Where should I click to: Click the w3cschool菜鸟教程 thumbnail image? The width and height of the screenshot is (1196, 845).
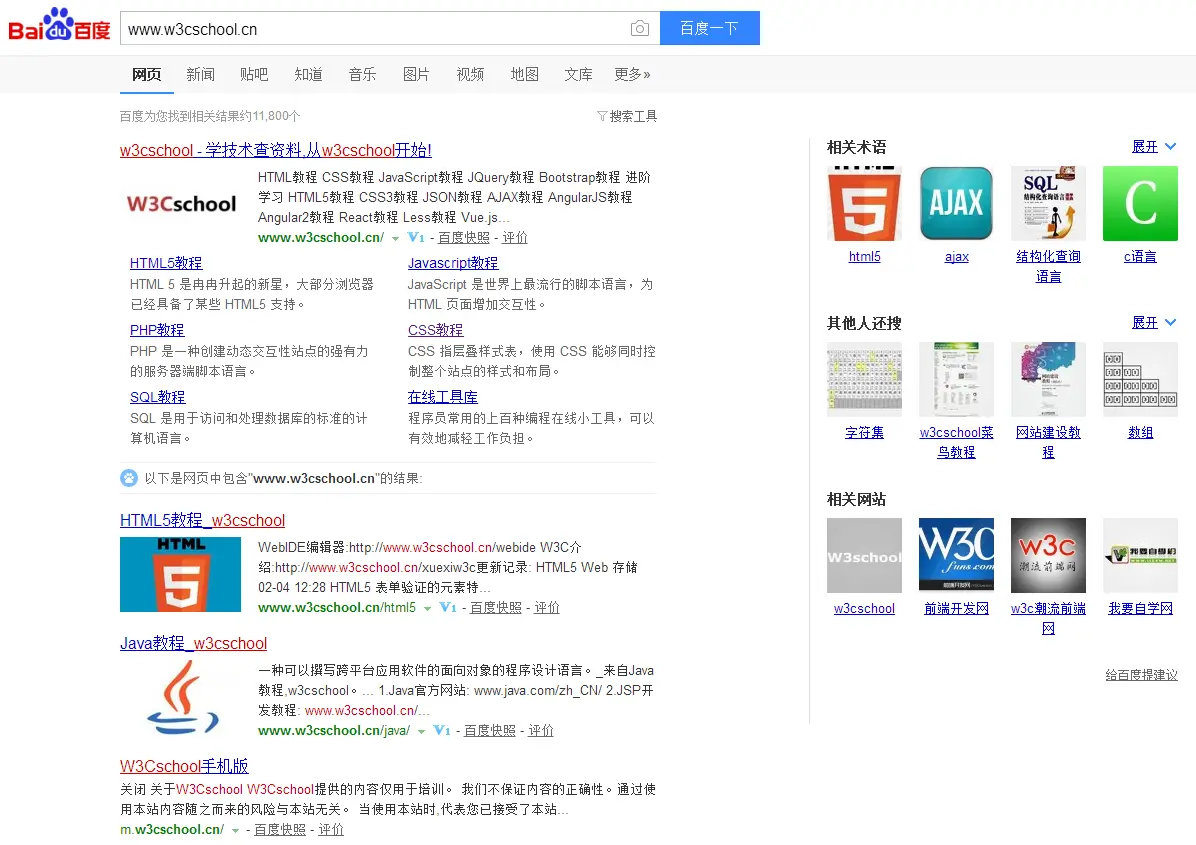956,379
